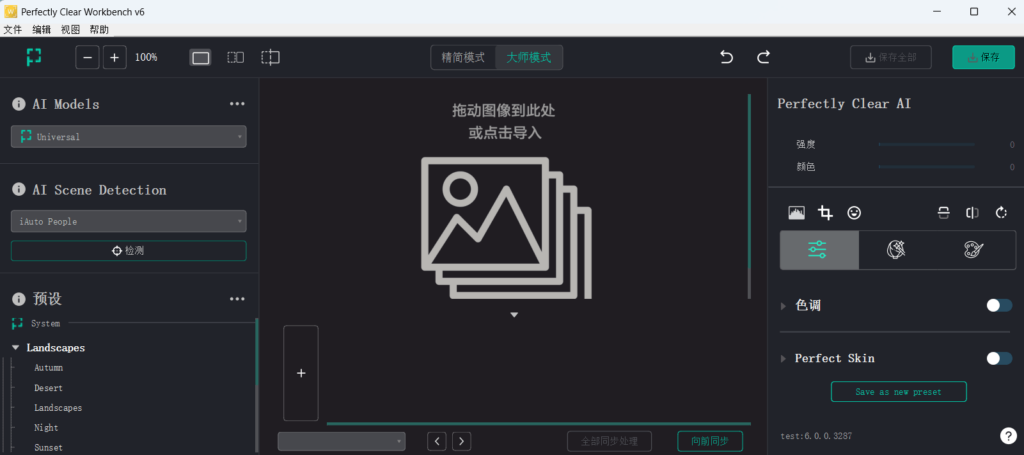Click Save as new preset

[x=899, y=392]
